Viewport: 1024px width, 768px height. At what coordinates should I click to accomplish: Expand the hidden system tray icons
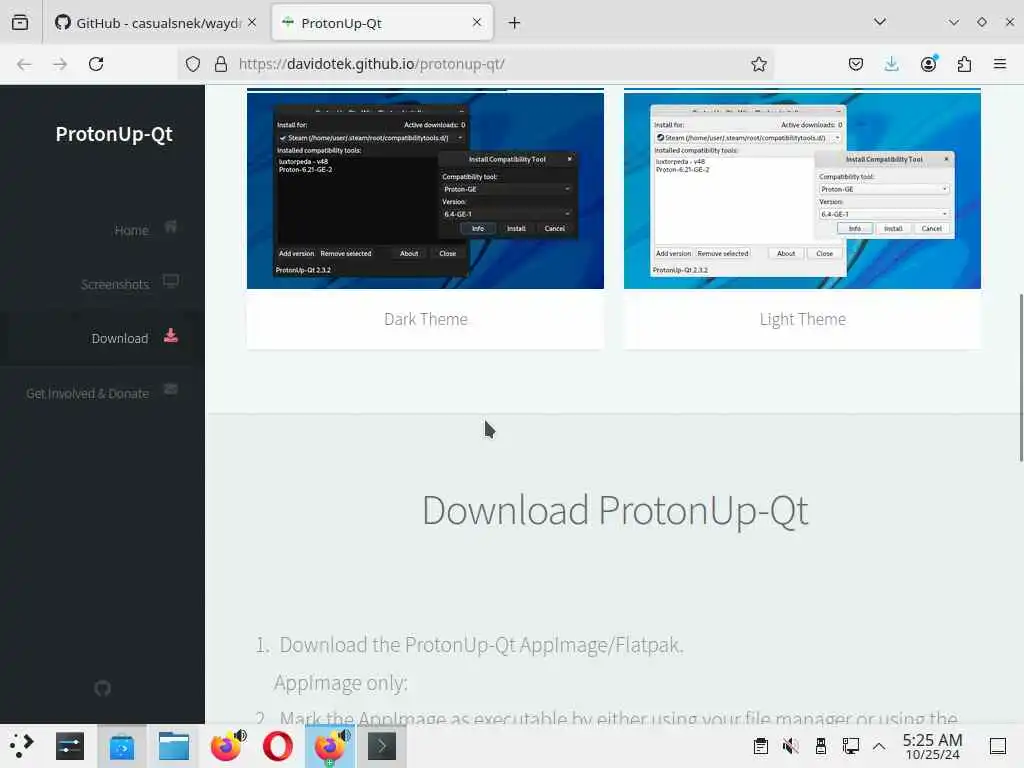(x=879, y=746)
